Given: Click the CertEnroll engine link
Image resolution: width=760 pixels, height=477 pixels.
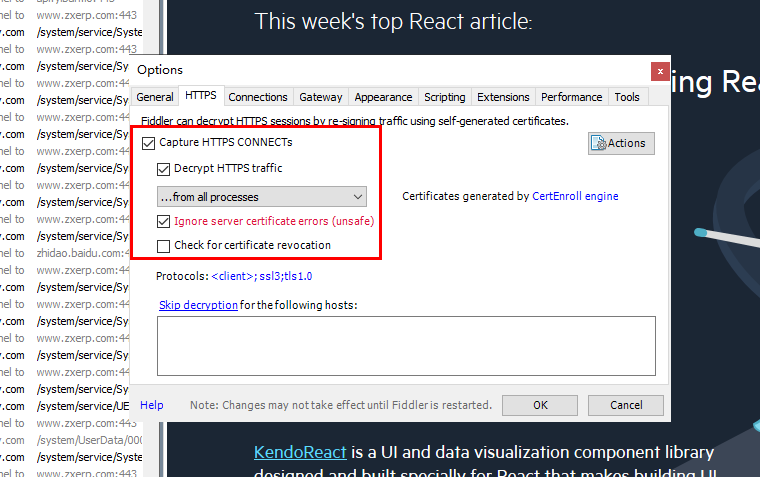Looking at the screenshot, I should [575, 197].
